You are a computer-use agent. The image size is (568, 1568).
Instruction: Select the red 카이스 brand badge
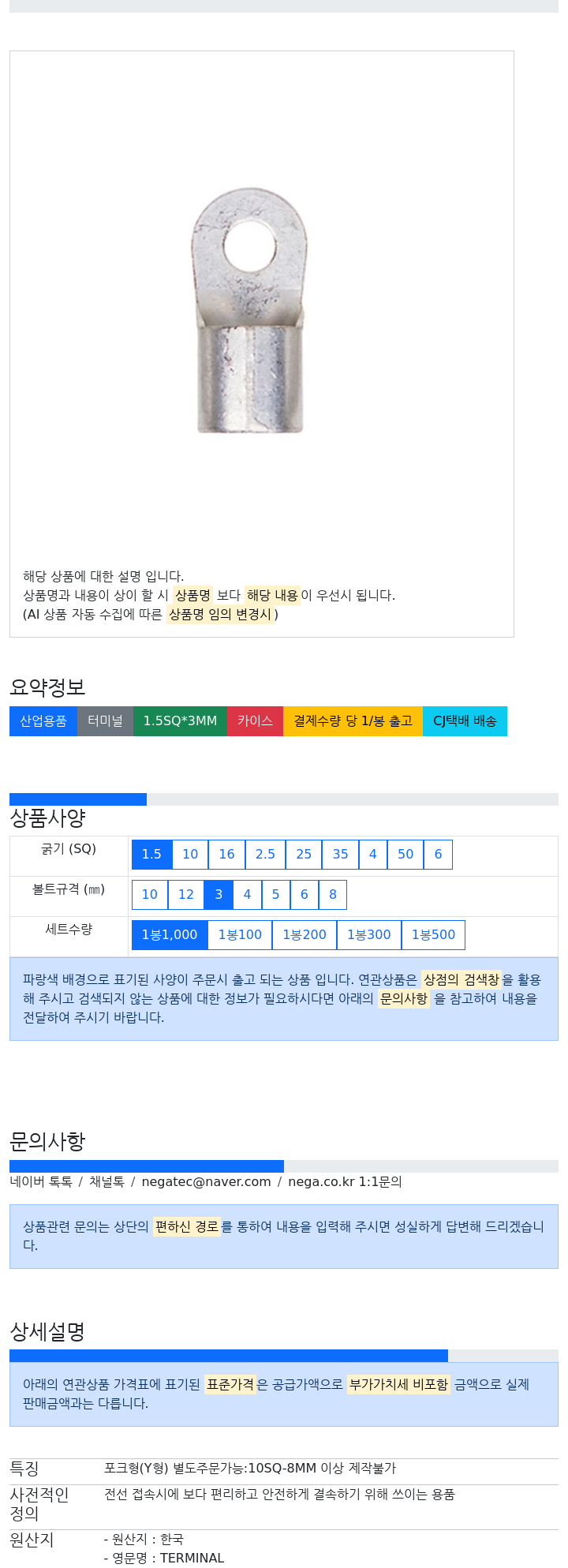point(255,721)
